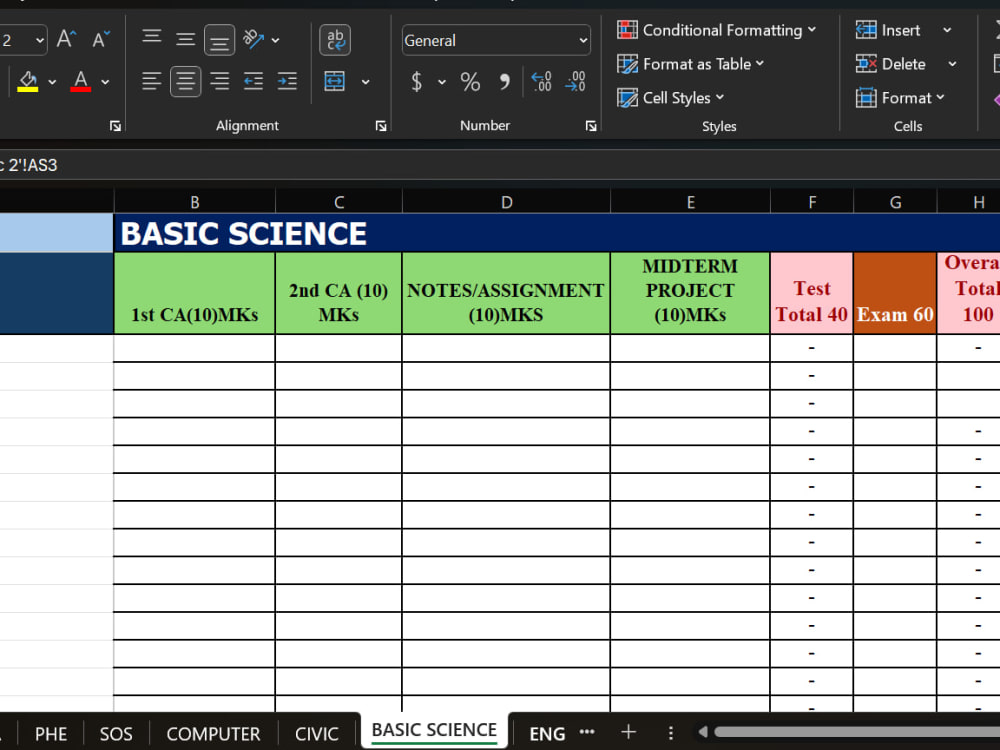Increase font size with the larger A icon
The image size is (1000, 750).
pos(66,40)
